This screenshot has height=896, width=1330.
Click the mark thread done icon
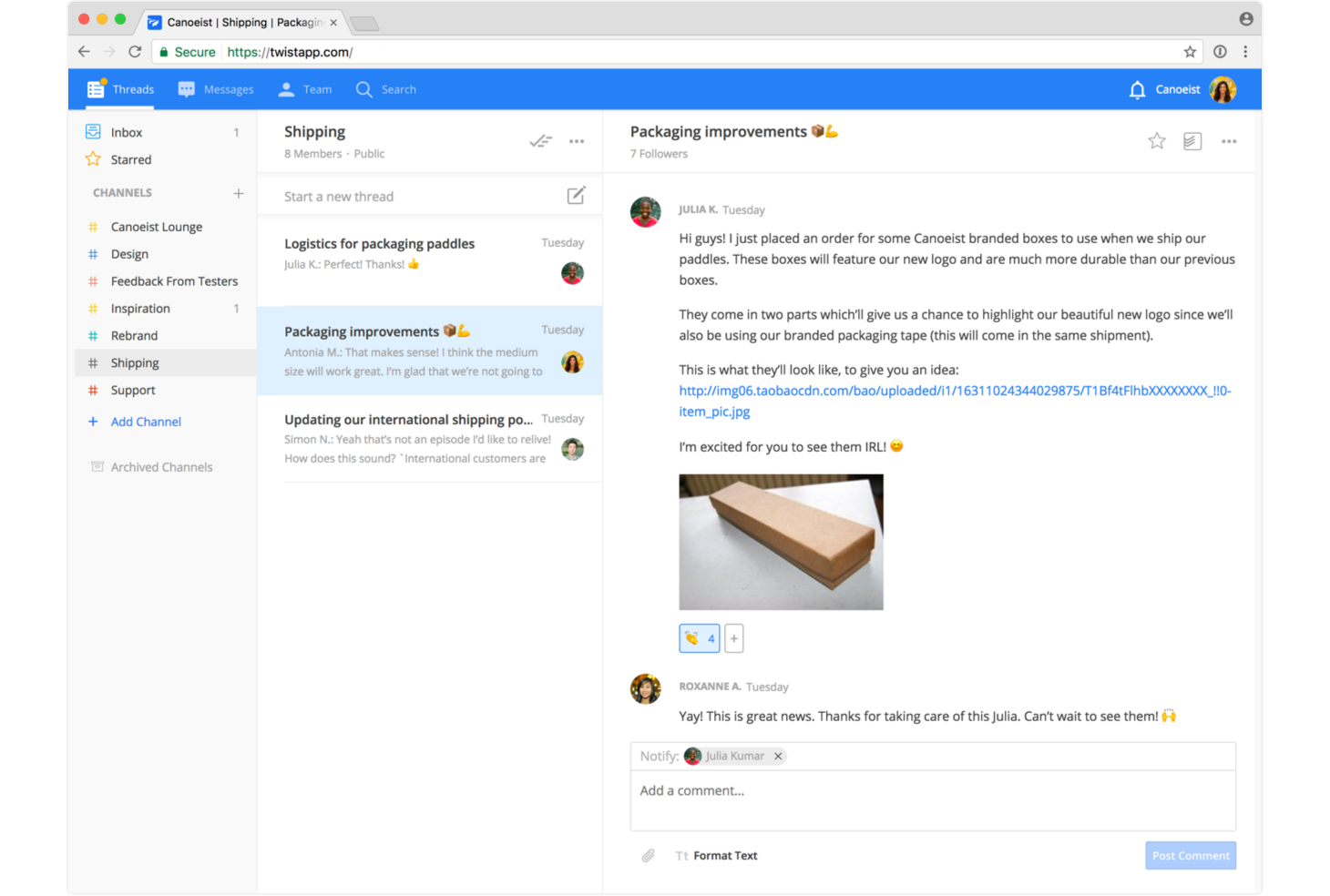tap(1192, 141)
